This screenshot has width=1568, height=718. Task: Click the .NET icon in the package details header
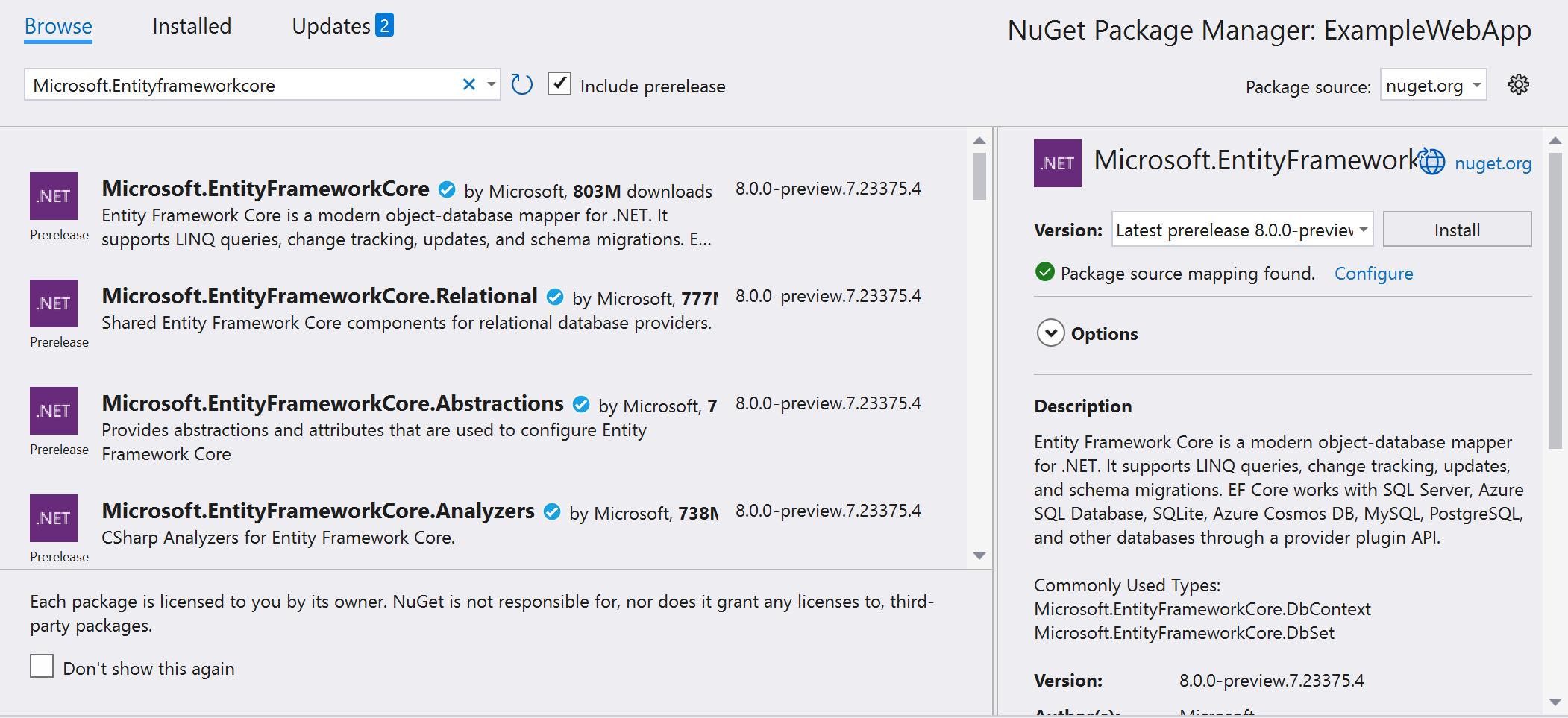[1058, 163]
